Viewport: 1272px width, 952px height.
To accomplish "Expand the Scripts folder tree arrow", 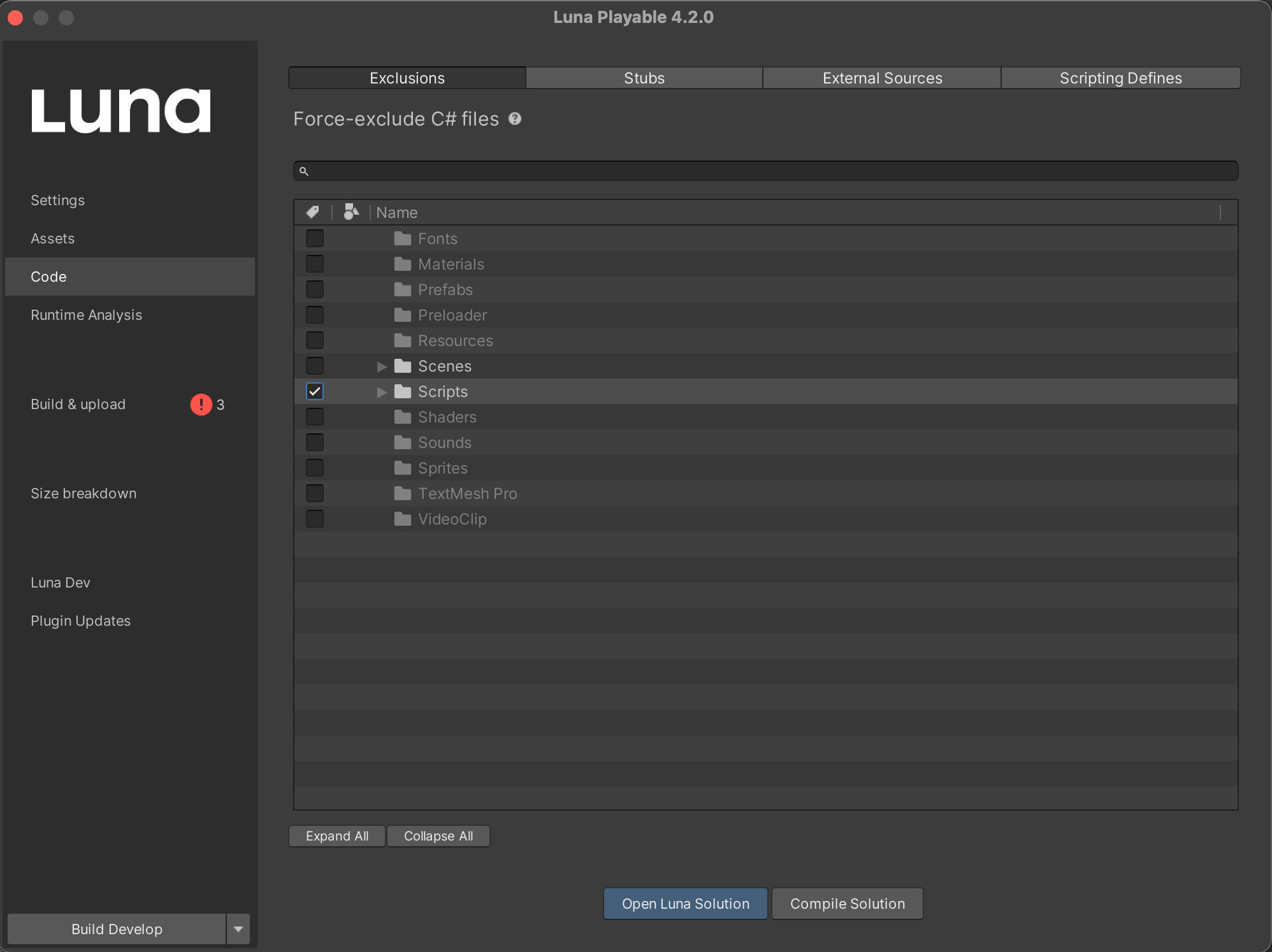I will pos(382,392).
